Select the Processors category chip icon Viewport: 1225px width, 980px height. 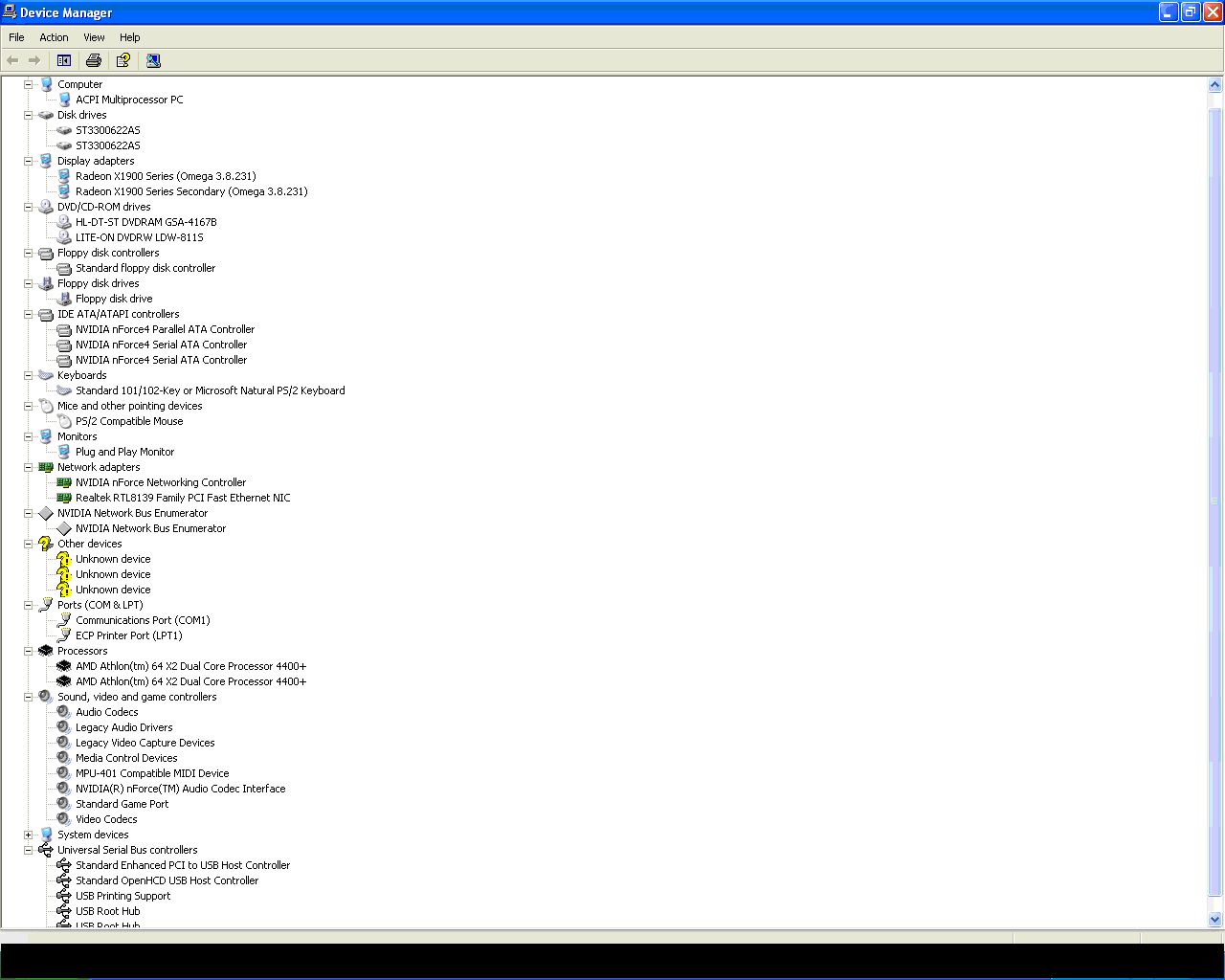coord(46,651)
